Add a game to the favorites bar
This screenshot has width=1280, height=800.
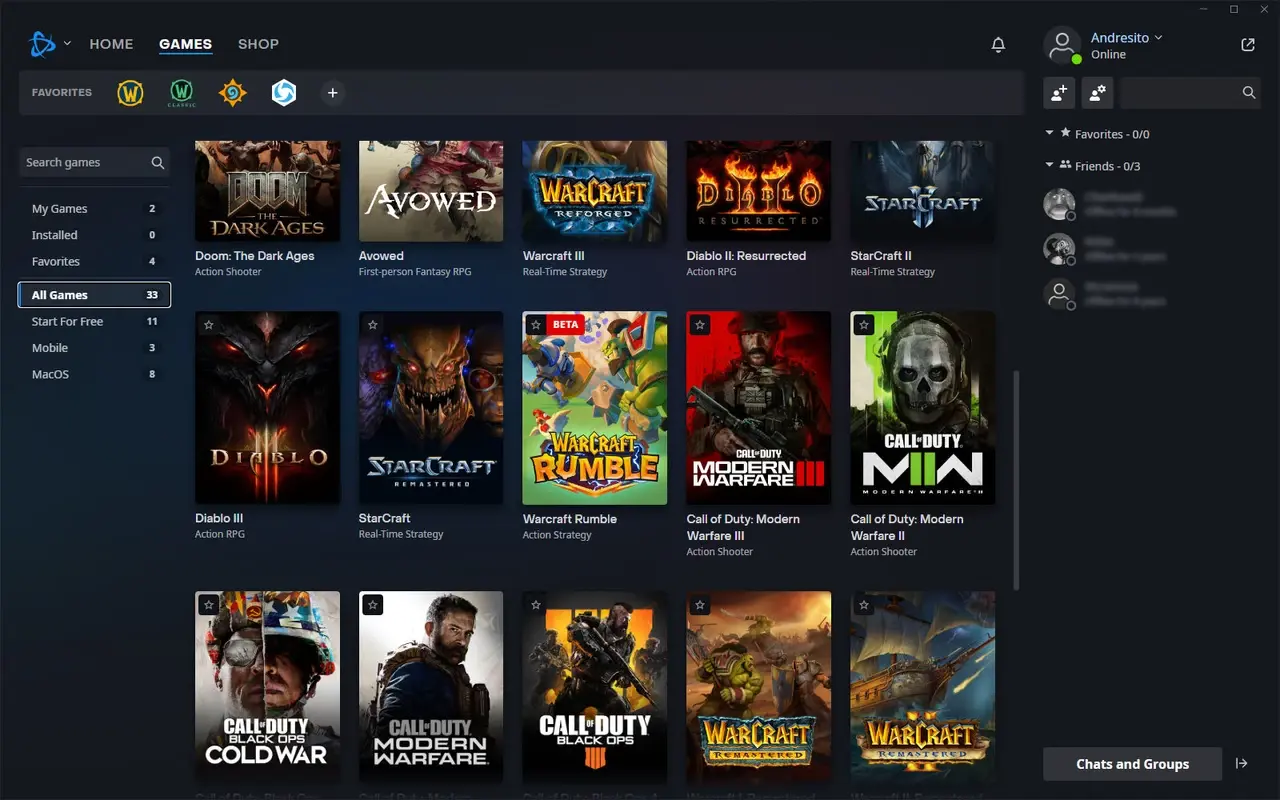pos(333,92)
